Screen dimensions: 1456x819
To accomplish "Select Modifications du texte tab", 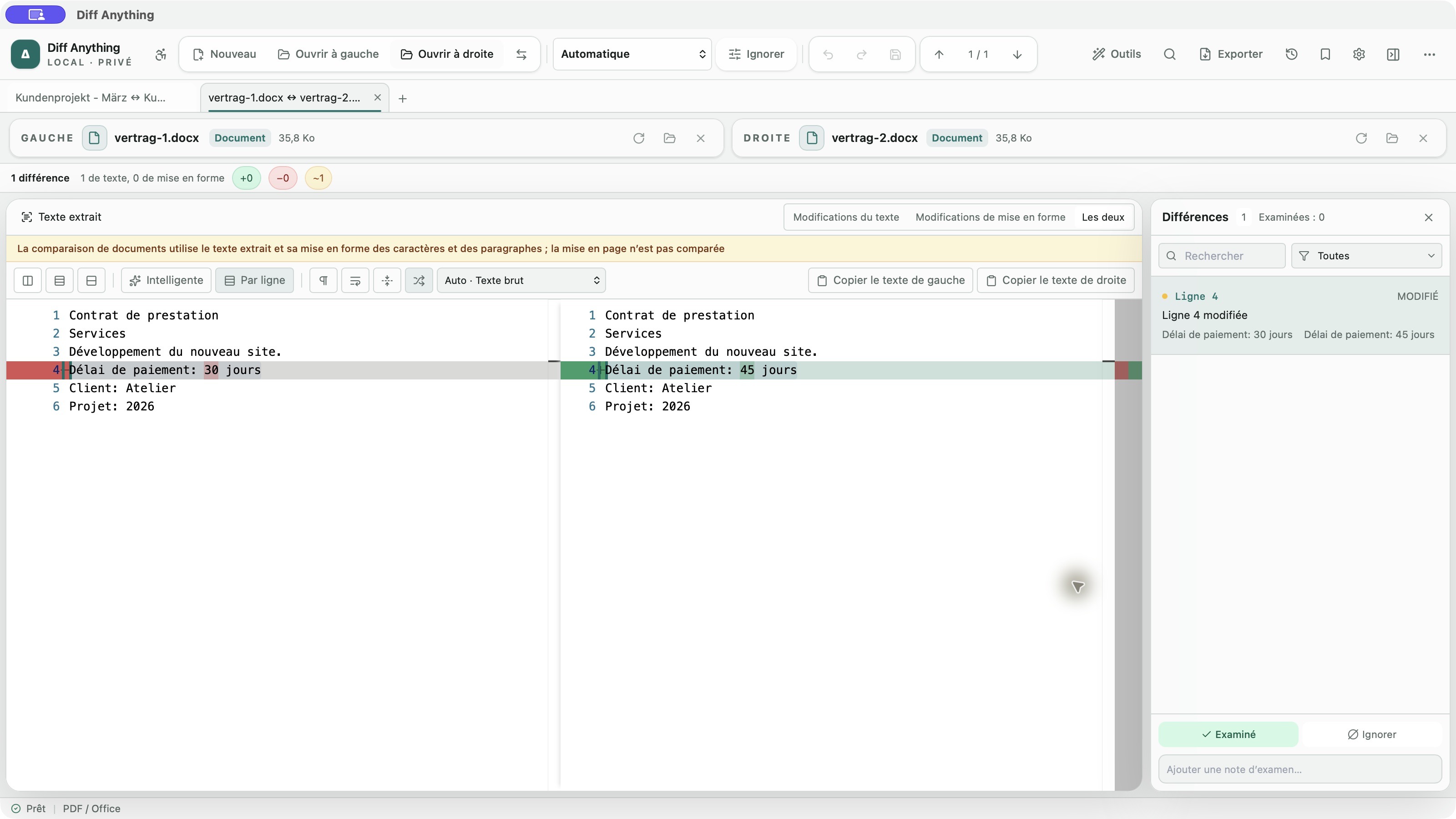I will pos(845,217).
